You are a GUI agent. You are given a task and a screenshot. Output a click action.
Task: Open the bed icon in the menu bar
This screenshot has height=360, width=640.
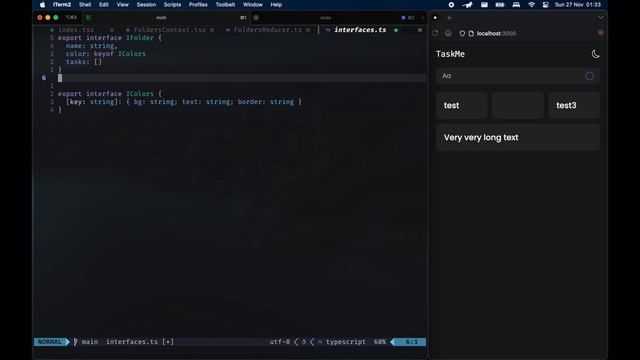[x=516, y=5]
